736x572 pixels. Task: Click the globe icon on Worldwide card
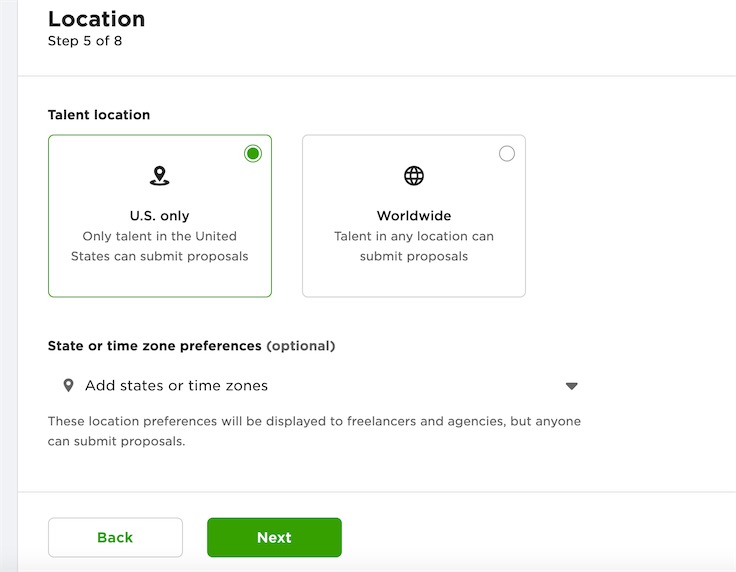pos(414,176)
